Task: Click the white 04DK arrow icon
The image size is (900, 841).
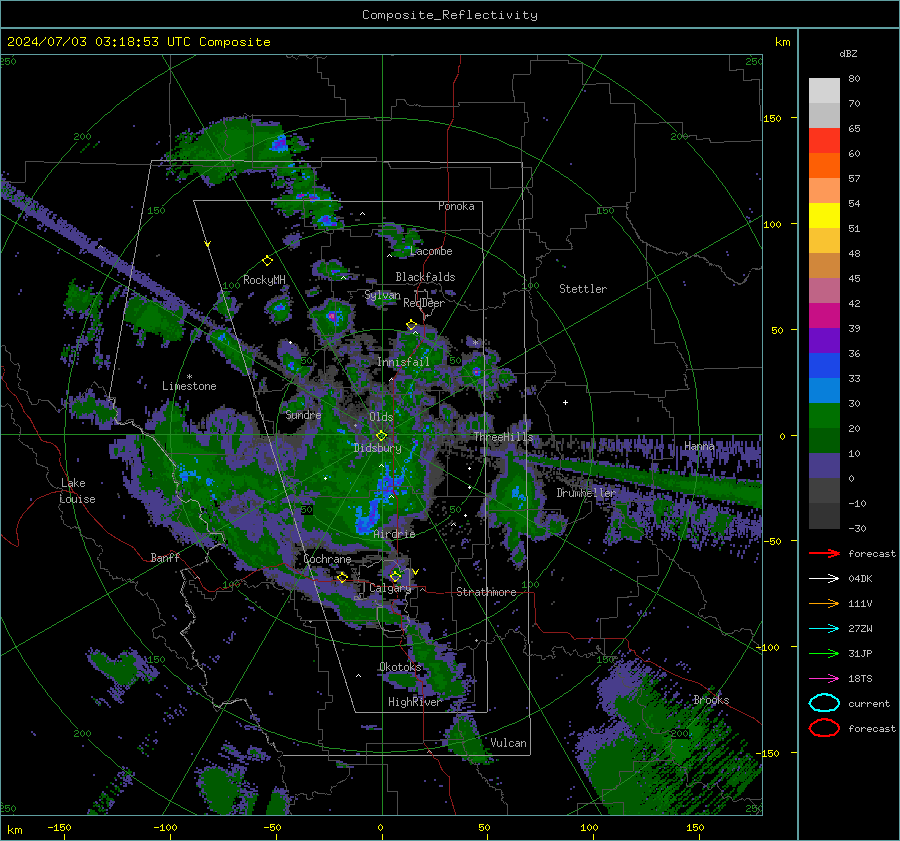Action: point(824,578)
